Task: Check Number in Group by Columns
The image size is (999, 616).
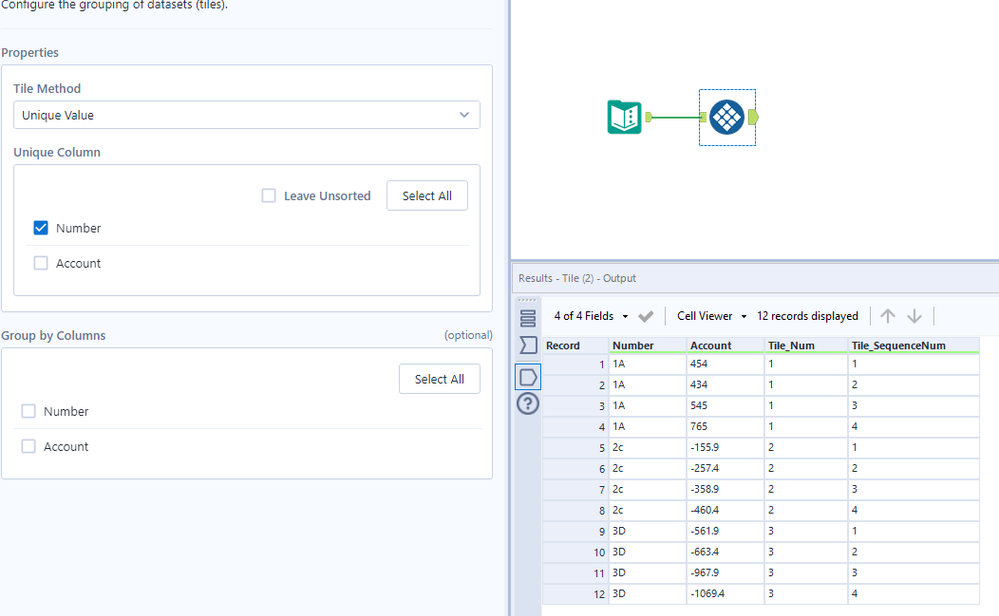Action: point(29,412)
